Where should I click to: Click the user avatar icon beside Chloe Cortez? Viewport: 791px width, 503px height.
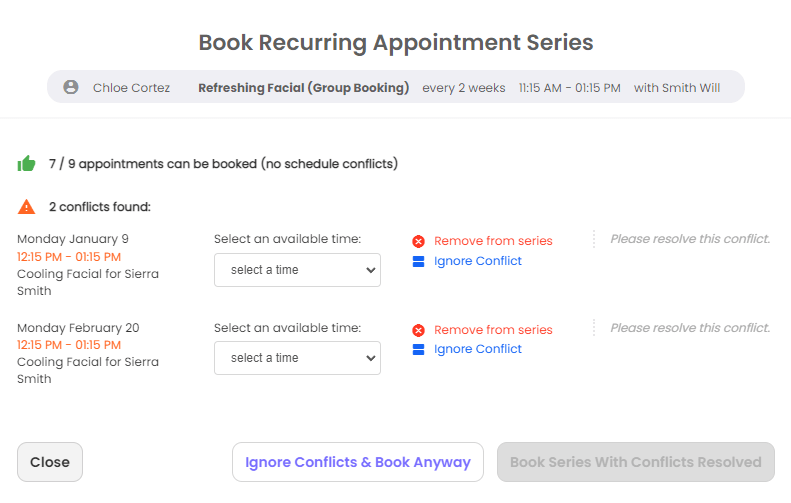pyautogui.click(x=71, y=88)
